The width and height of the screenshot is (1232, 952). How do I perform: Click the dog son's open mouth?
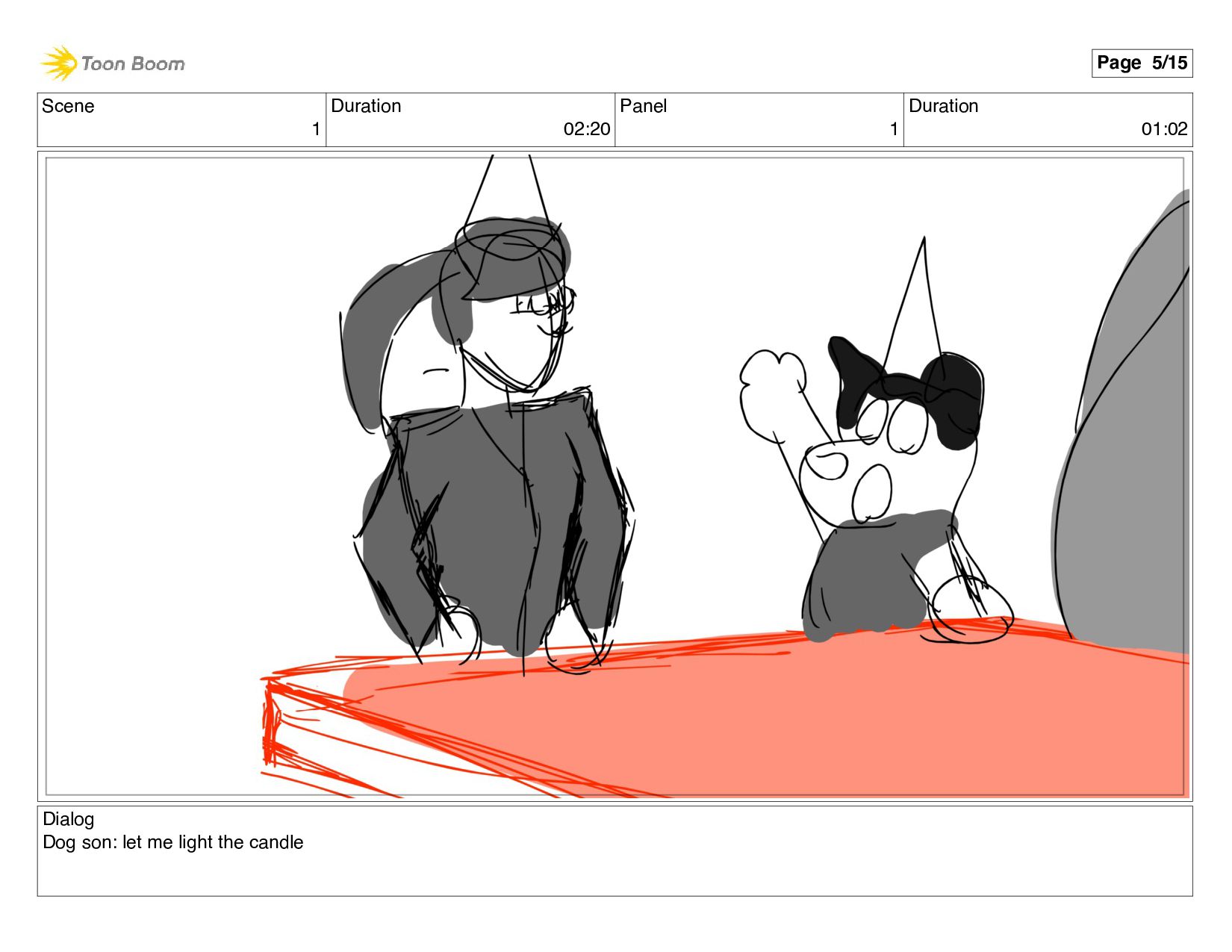(871, 494)
